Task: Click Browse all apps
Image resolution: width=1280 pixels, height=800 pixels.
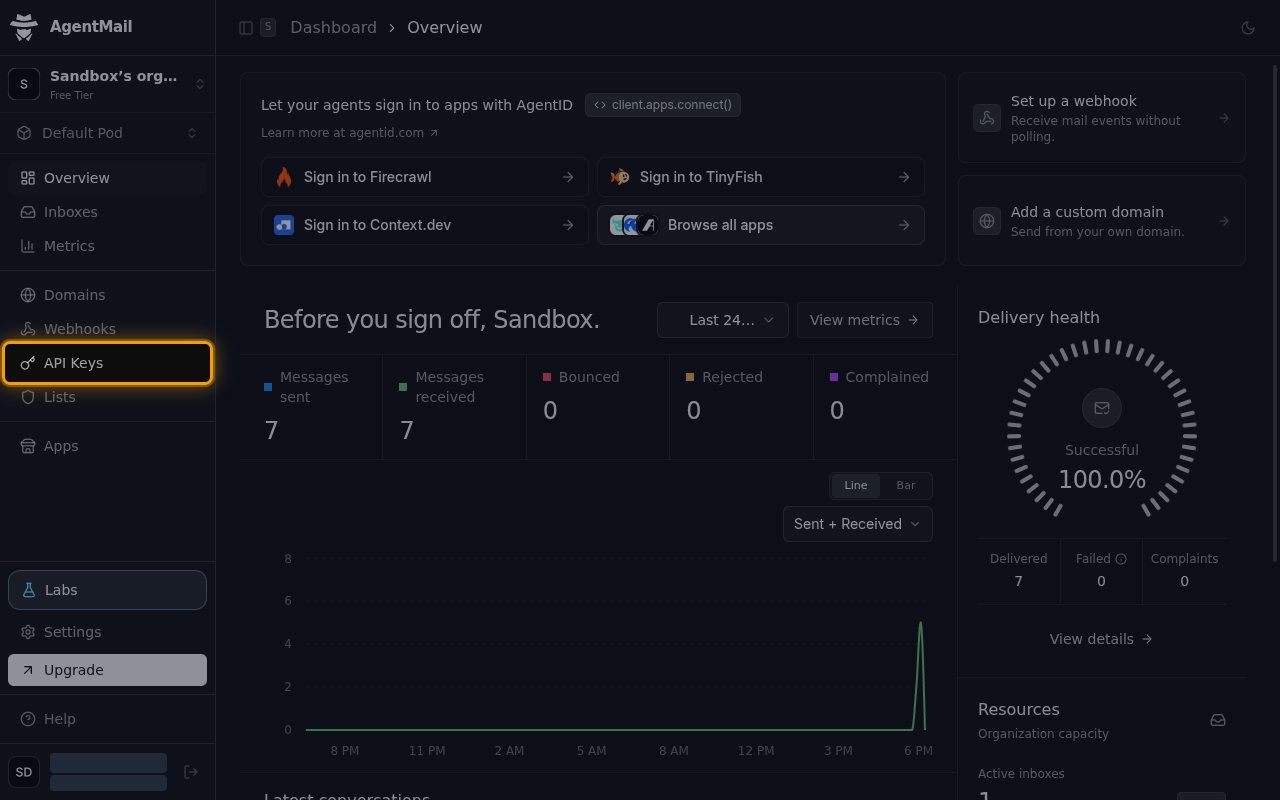Action: coord(761,225)
